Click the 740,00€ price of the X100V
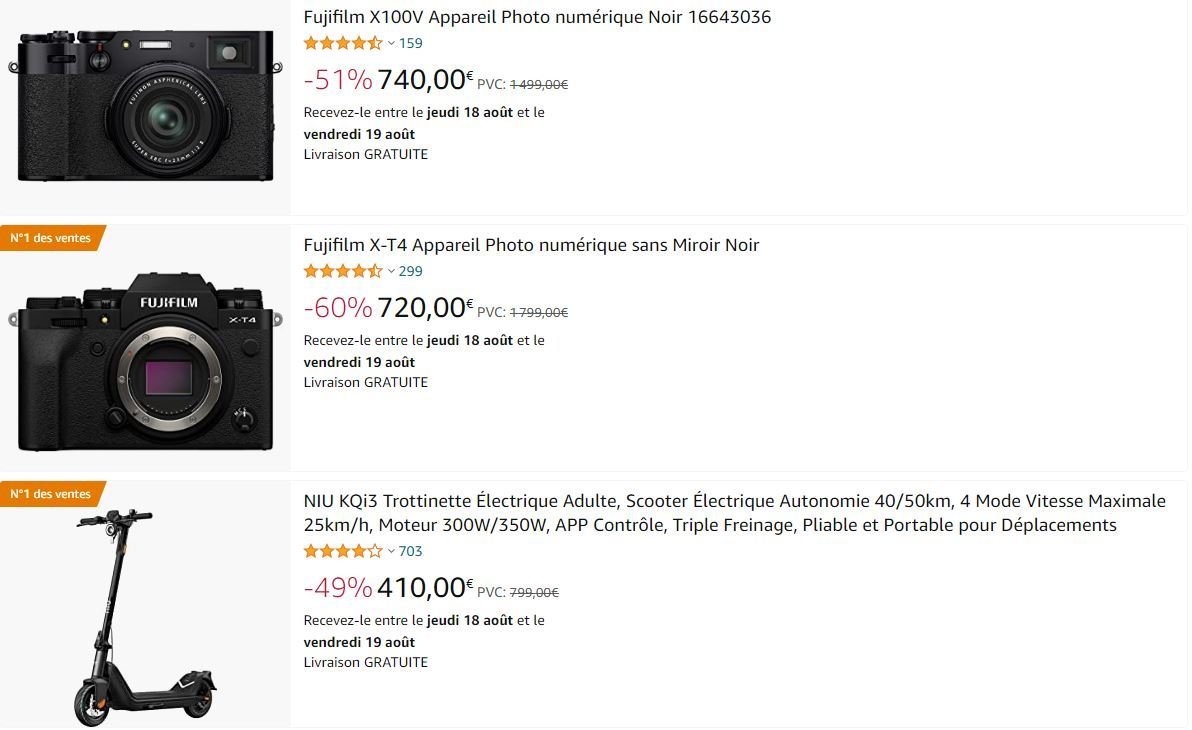 point(425,79)
